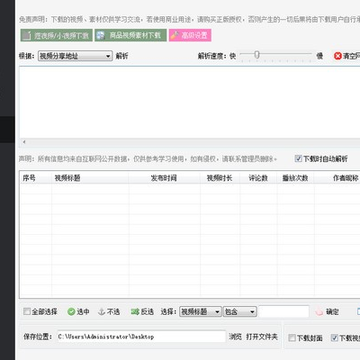Toggle the 下载封面 checkbox
The width and height of the screenshot is (360, 360).
click(x=292, y=338)
